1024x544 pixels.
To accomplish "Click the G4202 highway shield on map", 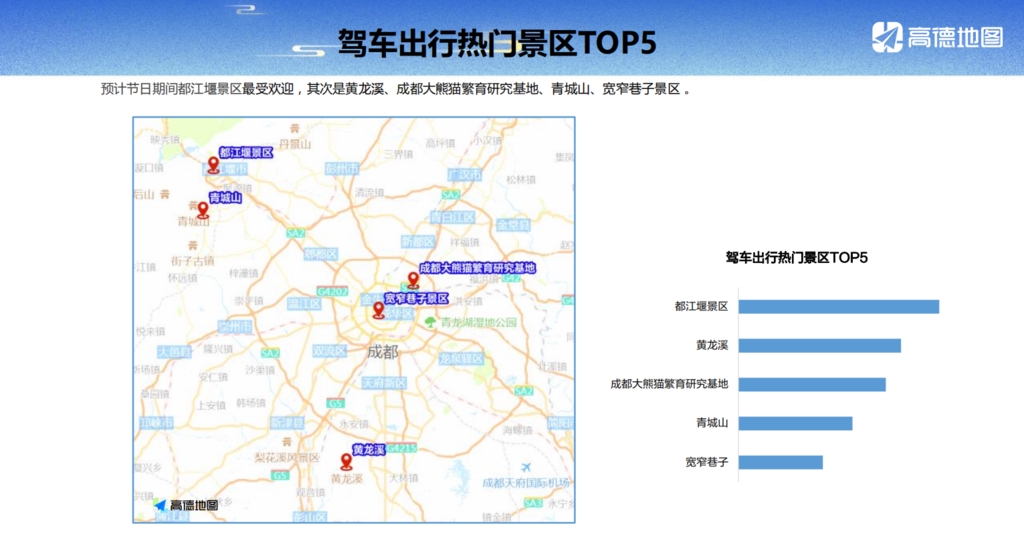I will pos(331,291).
